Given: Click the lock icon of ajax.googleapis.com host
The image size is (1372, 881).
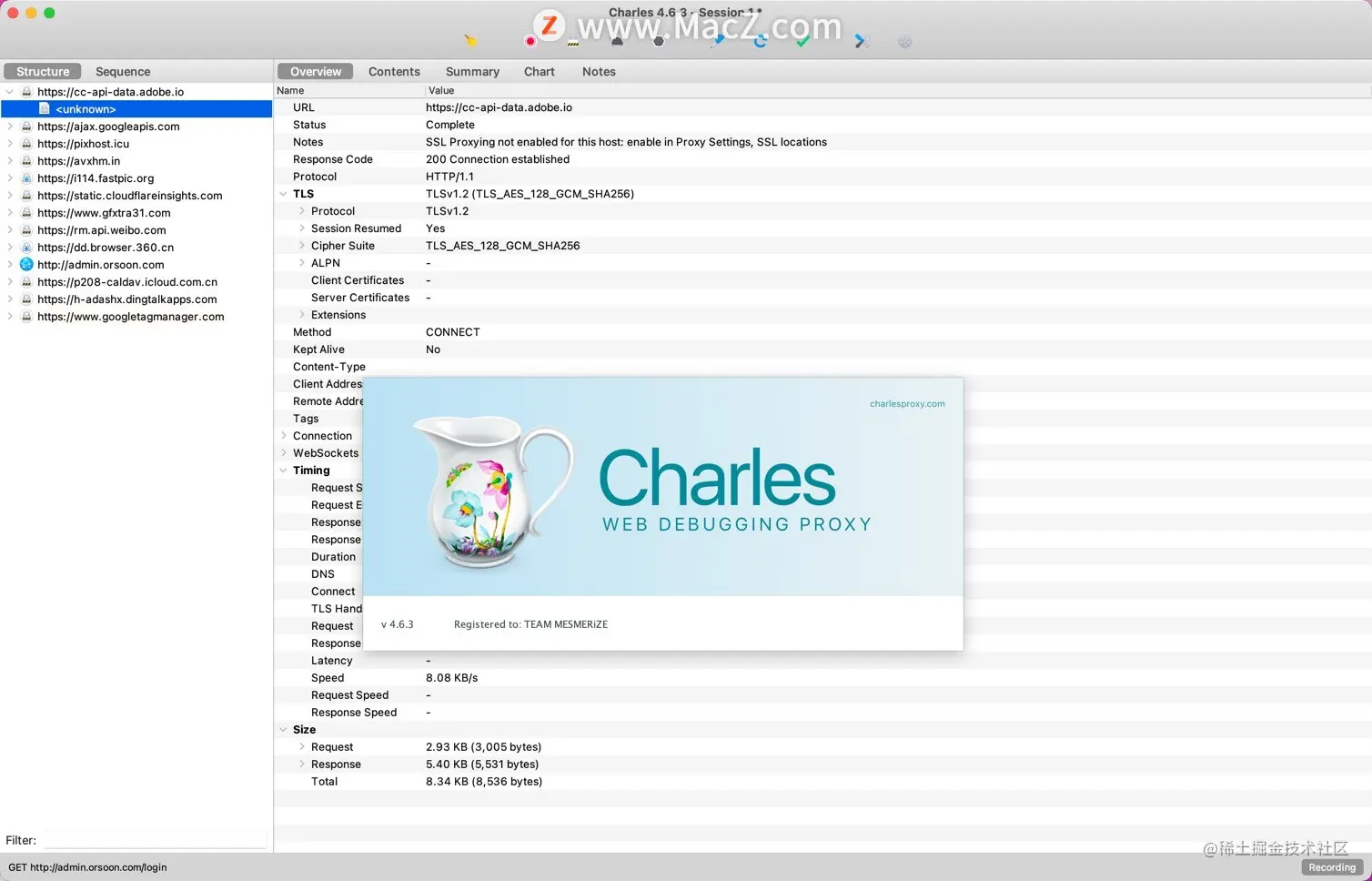Looking at the screenshot, I should coord(26,127).
